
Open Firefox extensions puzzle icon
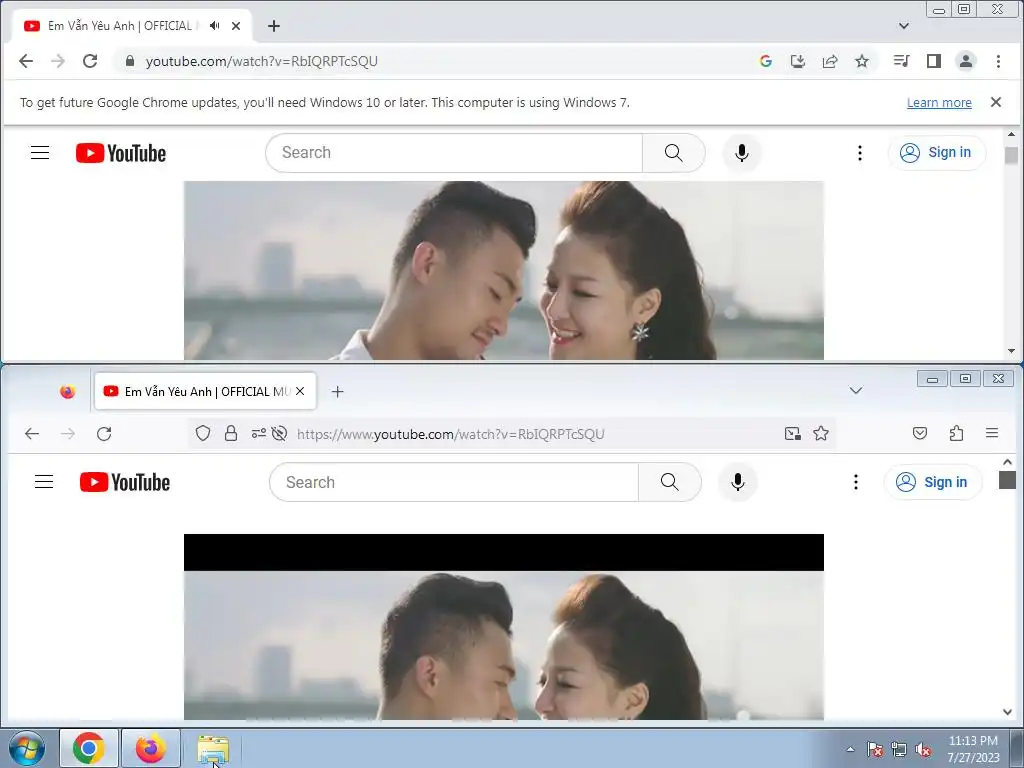point(956,433)
